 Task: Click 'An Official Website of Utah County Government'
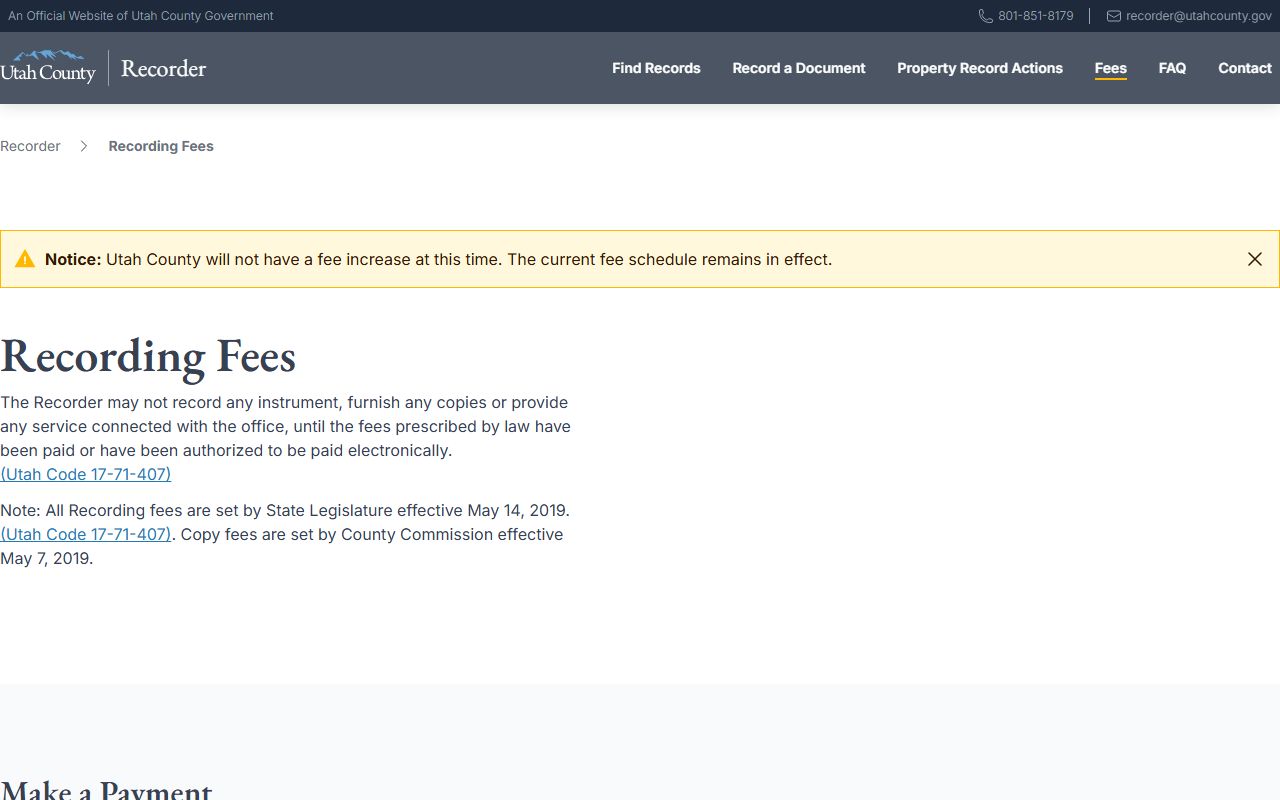click(x=141, y=16)
